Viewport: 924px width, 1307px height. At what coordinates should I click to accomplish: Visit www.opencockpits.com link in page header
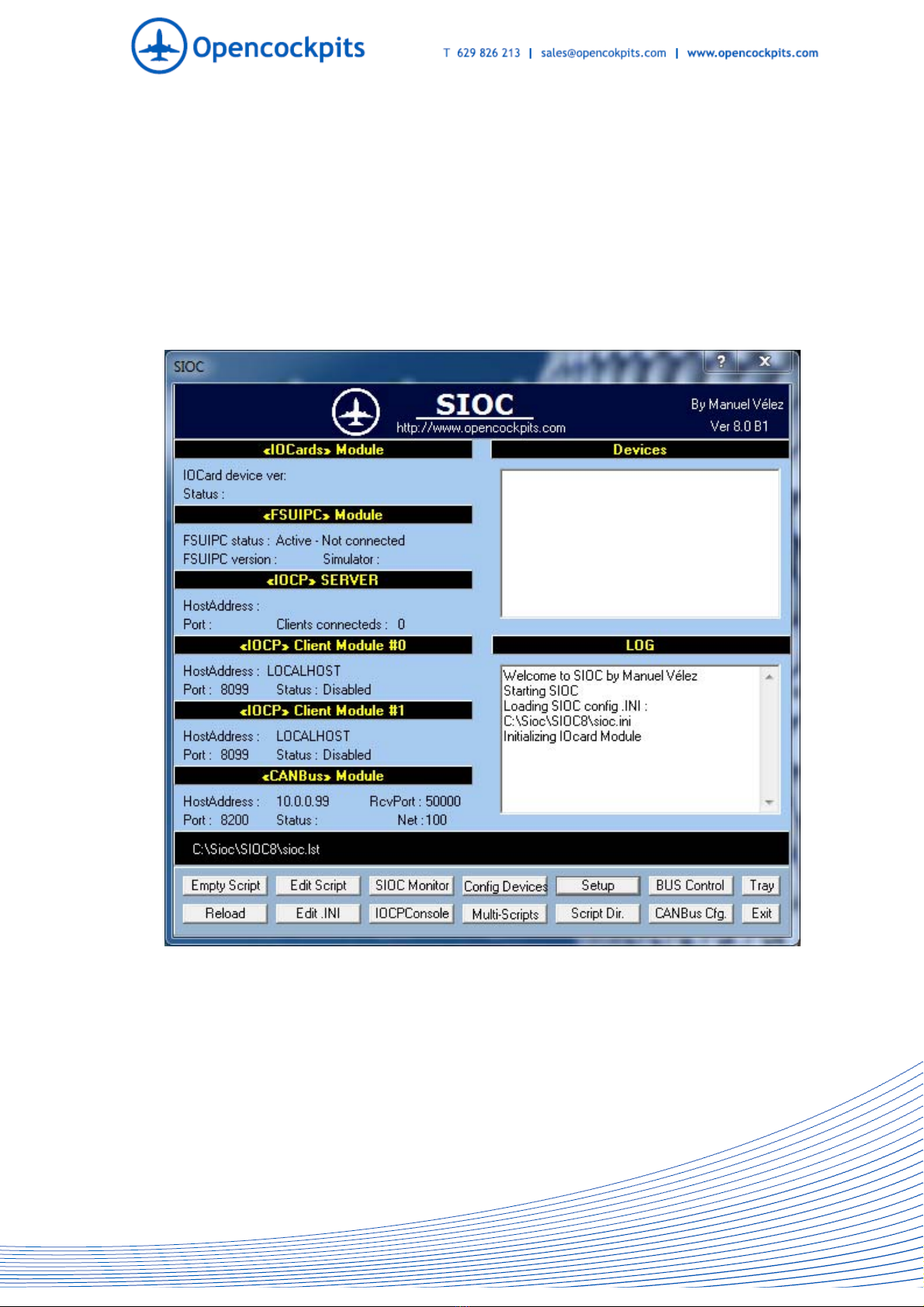pos(753,53)
